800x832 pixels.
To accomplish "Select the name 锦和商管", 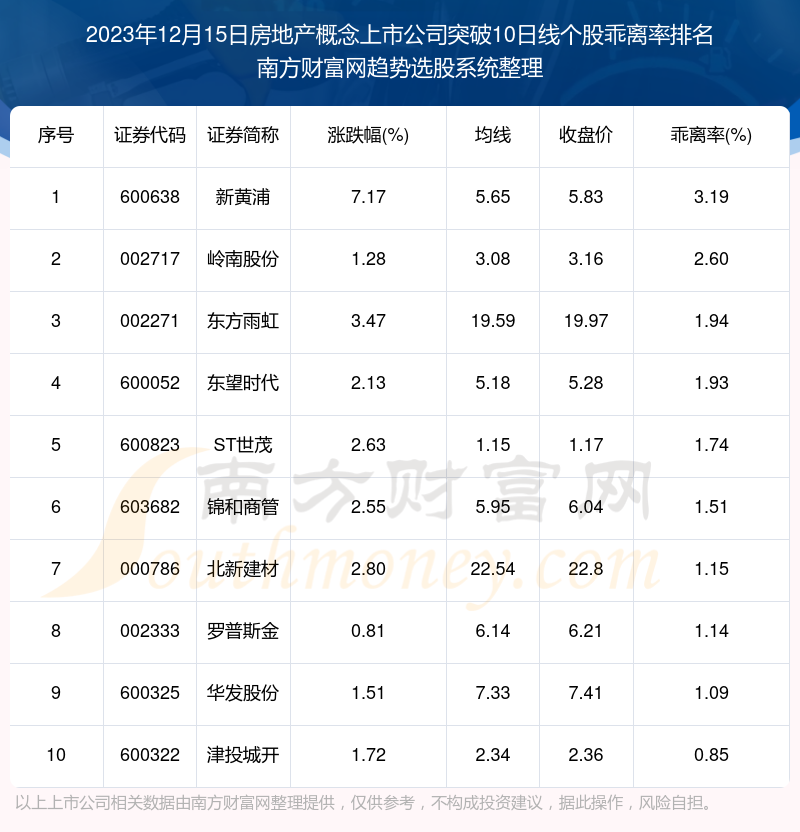I will click(x=243, y=507).
